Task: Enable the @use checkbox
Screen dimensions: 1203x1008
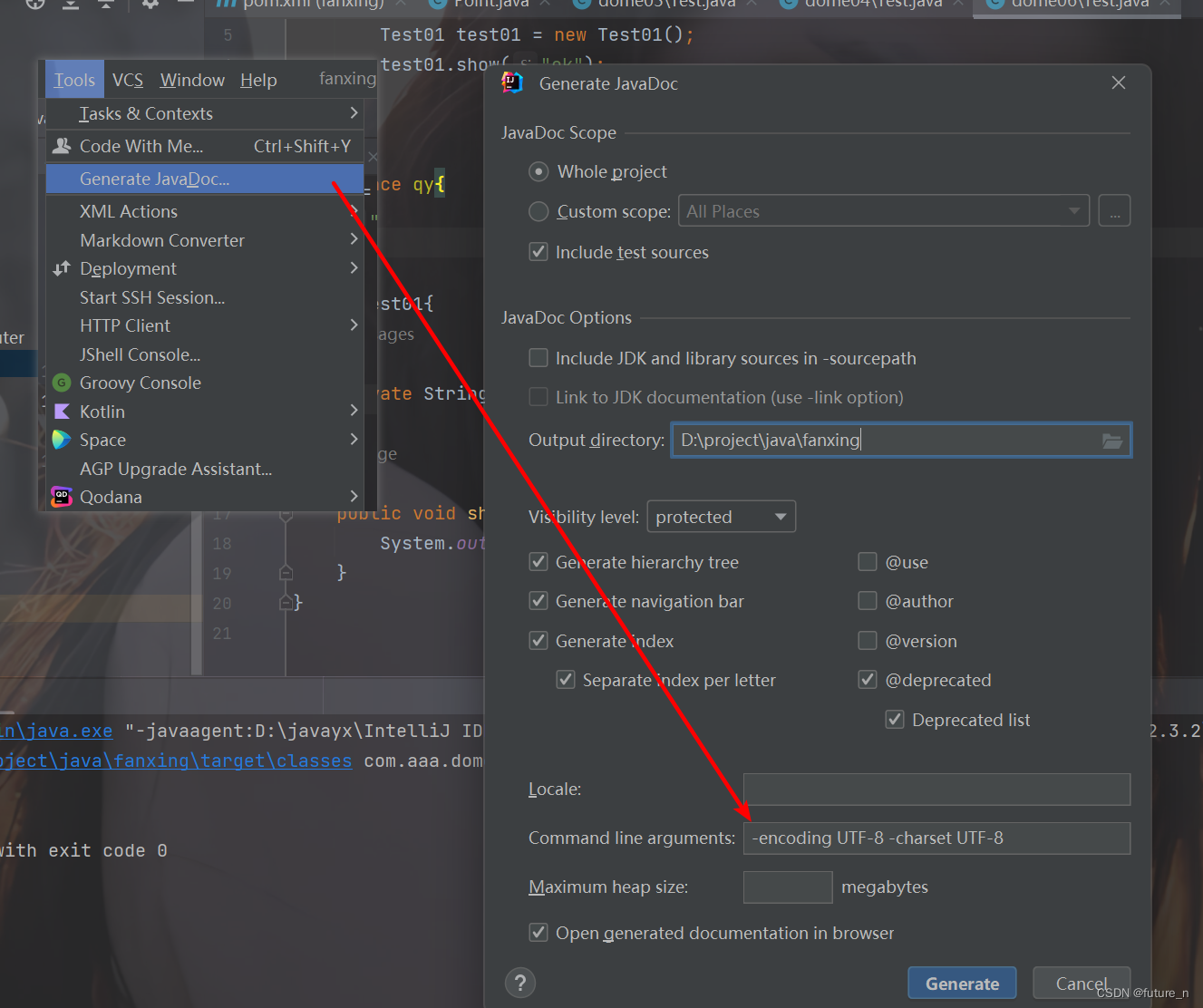Action: tap(868, 562)
